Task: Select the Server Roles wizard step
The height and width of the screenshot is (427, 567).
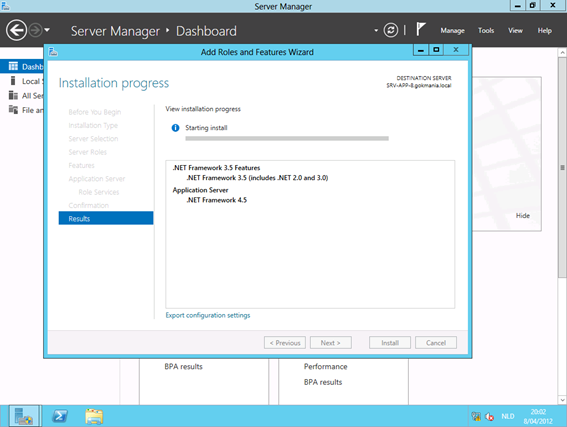Action: [x=88, y=152]
